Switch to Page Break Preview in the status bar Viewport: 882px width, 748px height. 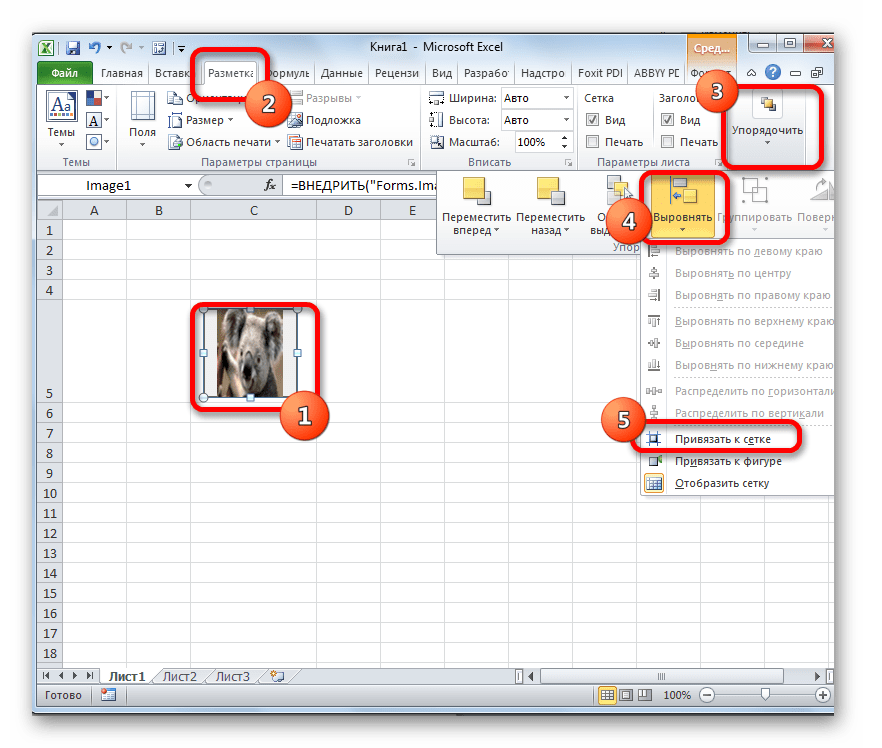(x=645, y=695)
